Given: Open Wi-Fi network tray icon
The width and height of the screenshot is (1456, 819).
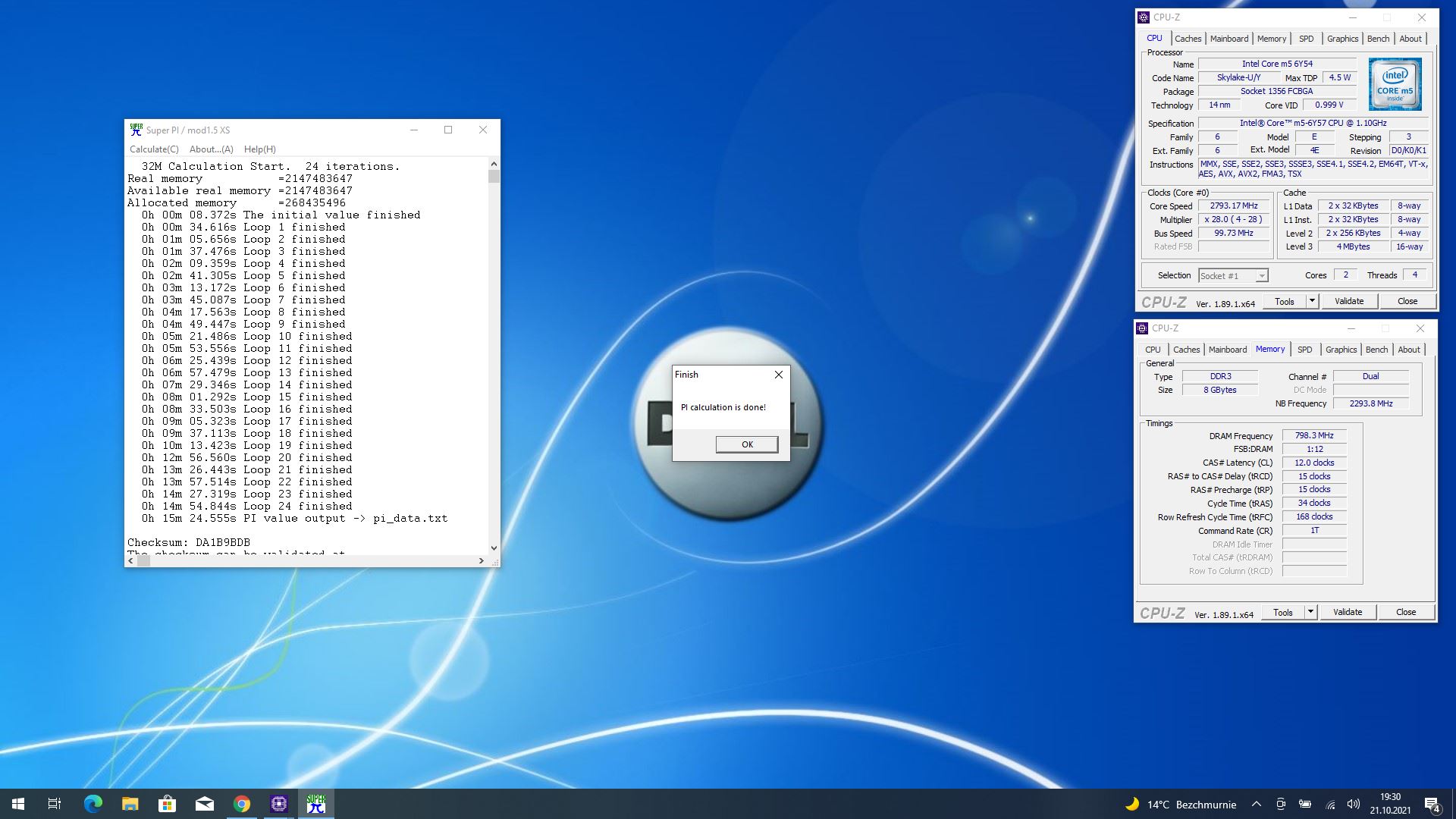Looking at the screenshot, I should 1330,805.
